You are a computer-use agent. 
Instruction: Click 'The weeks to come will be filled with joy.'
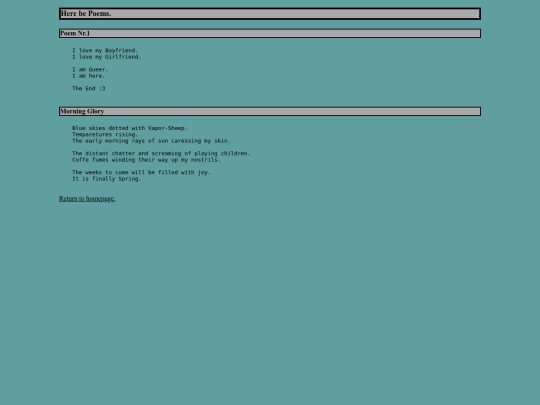tap(141, 172)
